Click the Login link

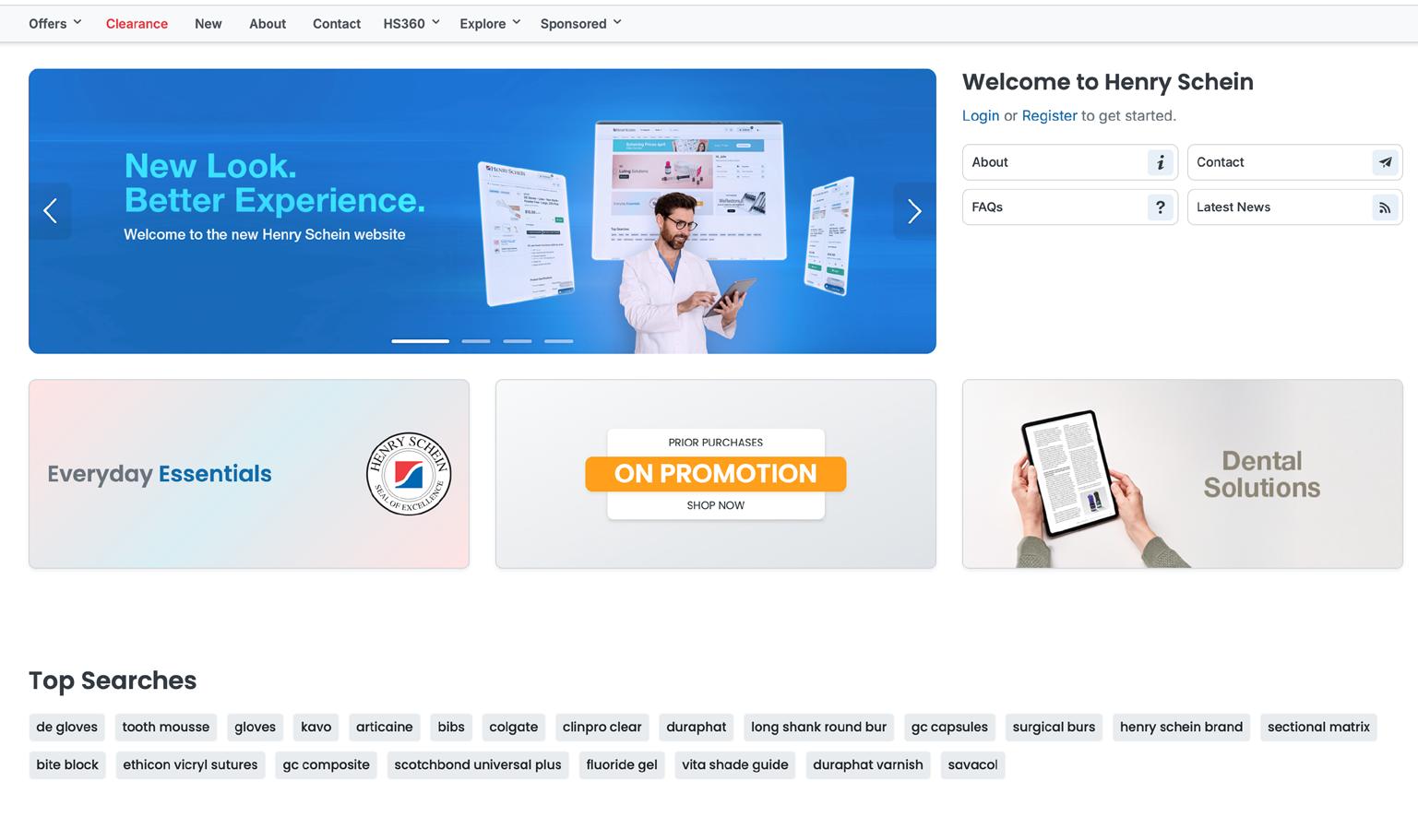(x=981, y=115)
